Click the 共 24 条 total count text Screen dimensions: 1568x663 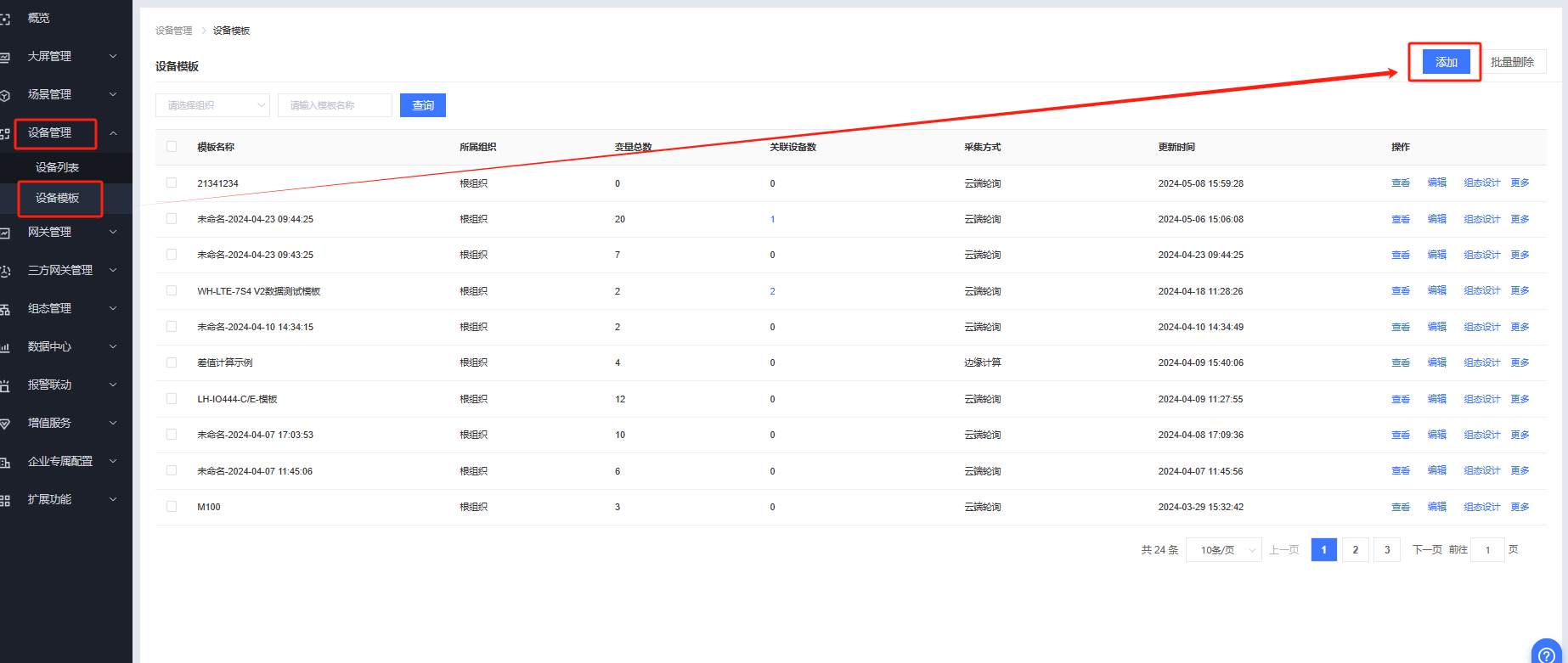click(1159, 550)
